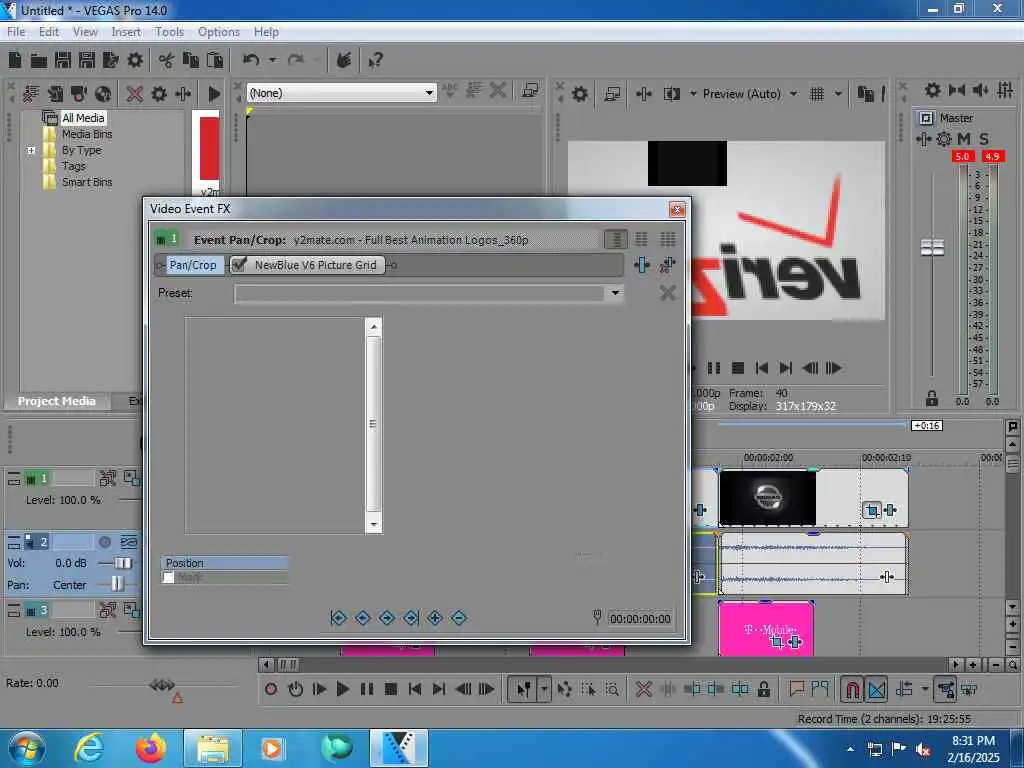Click the Save disk icon in the toolbar
The image size is (1024, 768).
pos(63,61)
